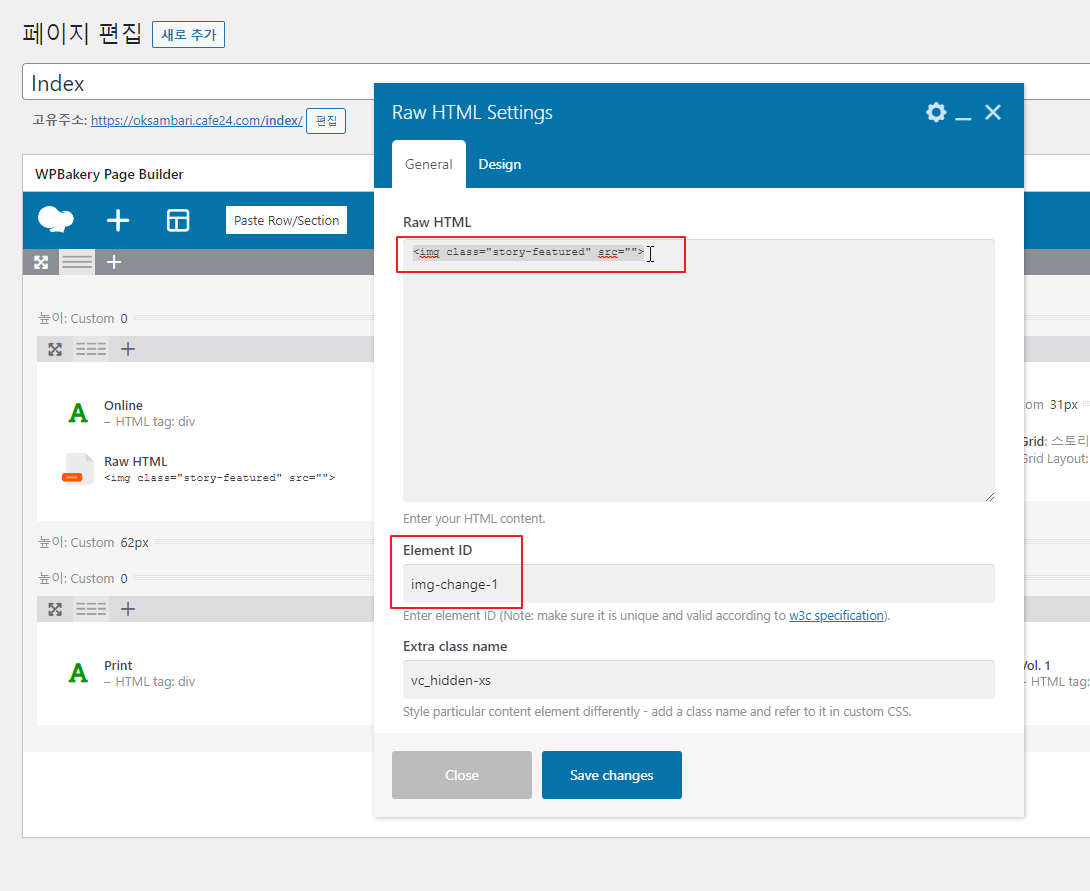The image size is (1090, 891).
Task: Click Paste Row/Section button
Action: coord(286,220)
